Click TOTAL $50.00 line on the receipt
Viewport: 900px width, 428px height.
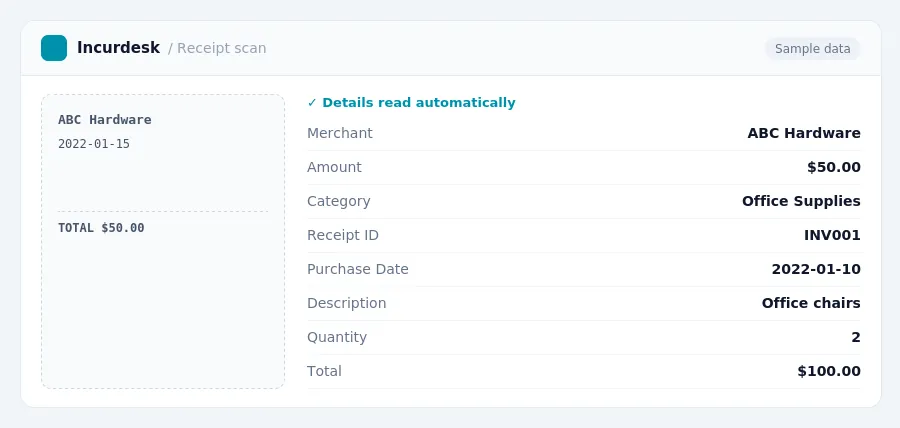pyautogui.click(x=101, y=228)
